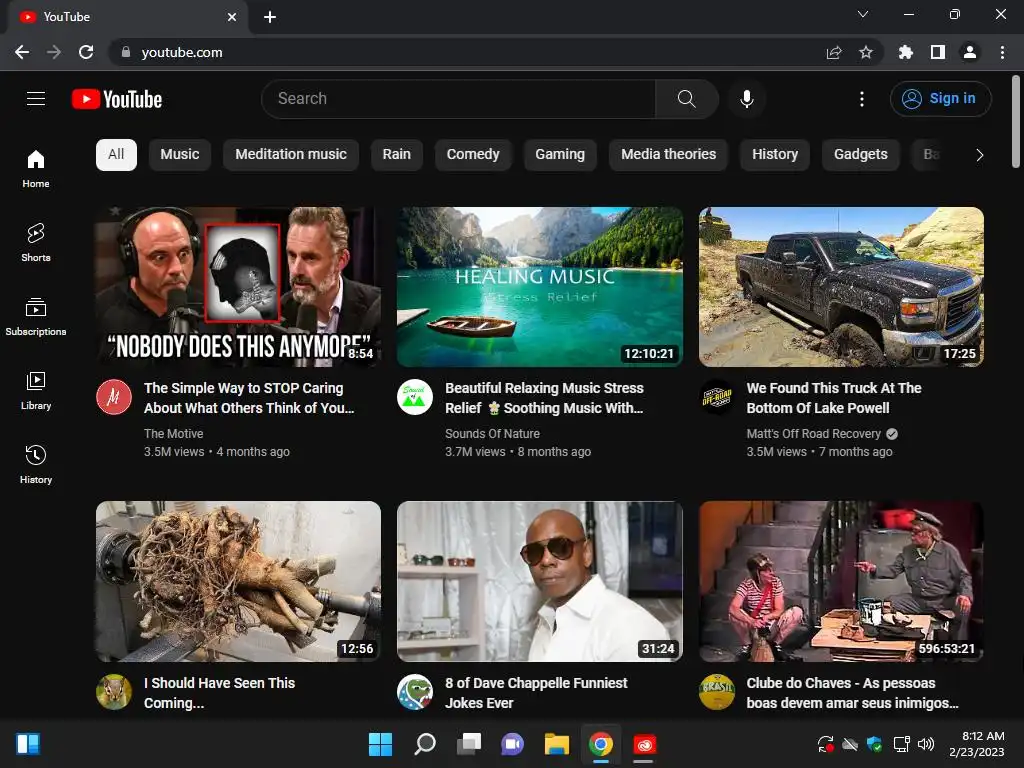Screen dimensions: 1024x768
Task: Click the page vertical scrollbar
Action: 1016,123
